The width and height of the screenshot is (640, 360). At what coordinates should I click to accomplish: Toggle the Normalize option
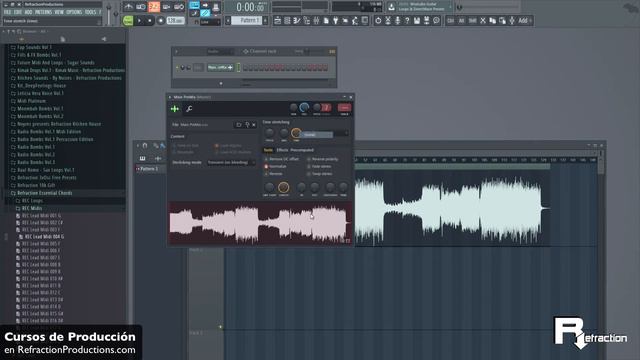[275, 167]
